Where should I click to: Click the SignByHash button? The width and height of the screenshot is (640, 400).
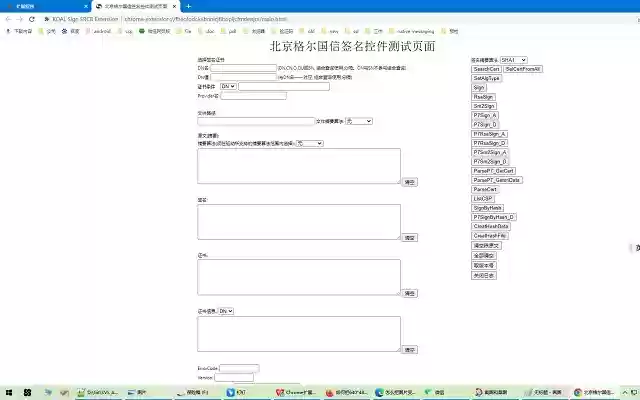pyautogui.click(x=488, y=208)
